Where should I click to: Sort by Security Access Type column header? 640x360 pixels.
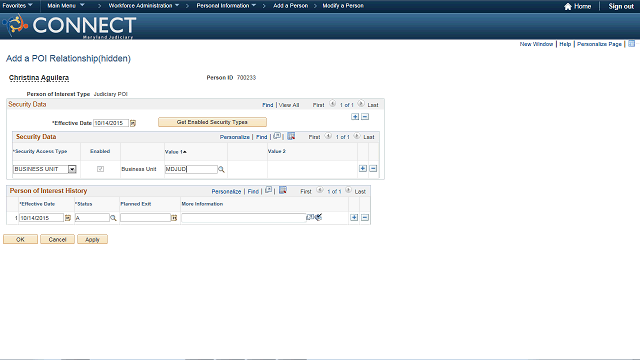[40, 151]
